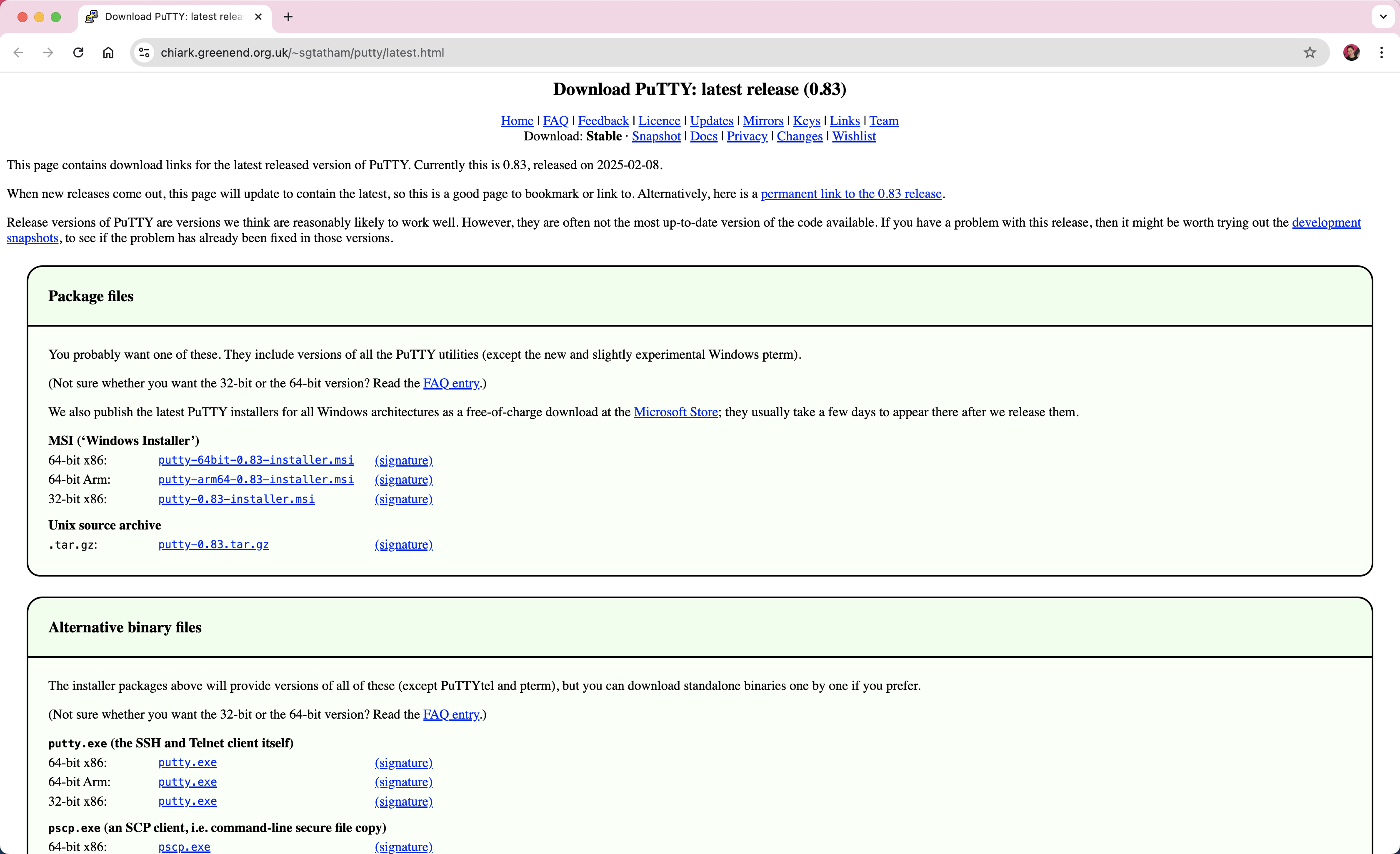Open permanent link to 0.83 release

[850, 194]
